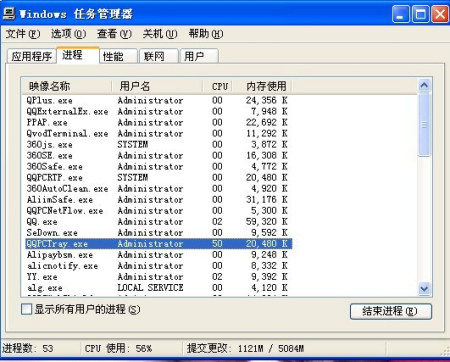This screenshot has width=450, height=362.
Task: Open the 帮助(H) menu
Action: [x=206, y=34]
